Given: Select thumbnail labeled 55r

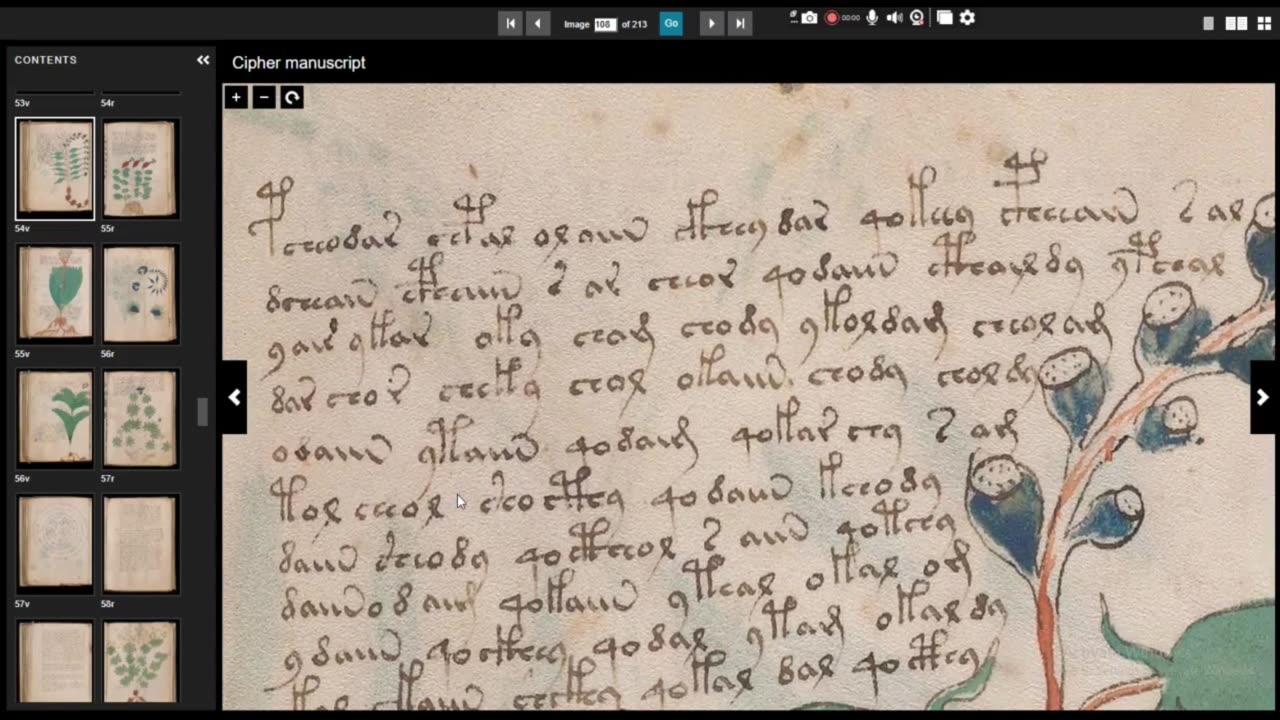Looking at the screenshot, I should [140, 169].
